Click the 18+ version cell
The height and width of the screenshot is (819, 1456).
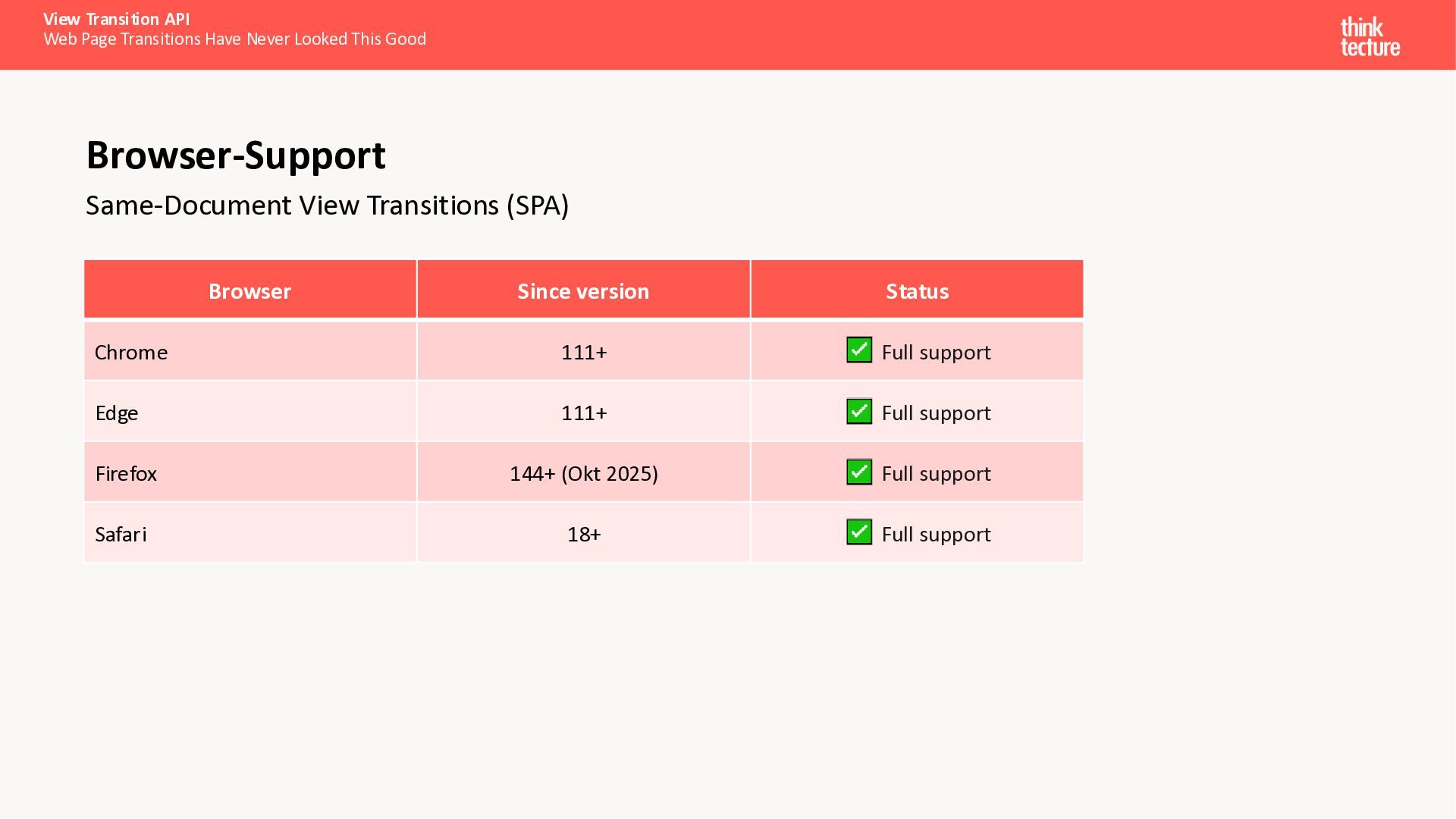583,535
